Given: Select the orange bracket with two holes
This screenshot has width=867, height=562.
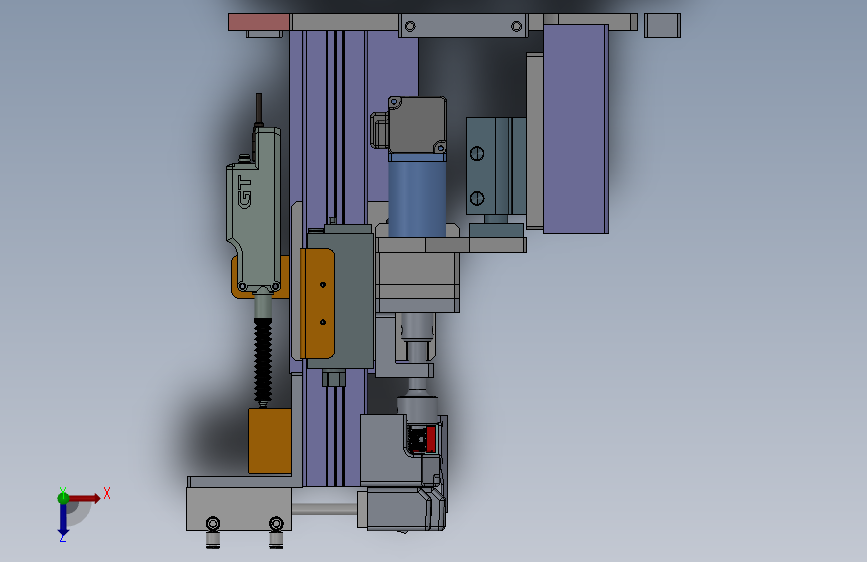Looking at the screenshot, I should coord(317,303).
